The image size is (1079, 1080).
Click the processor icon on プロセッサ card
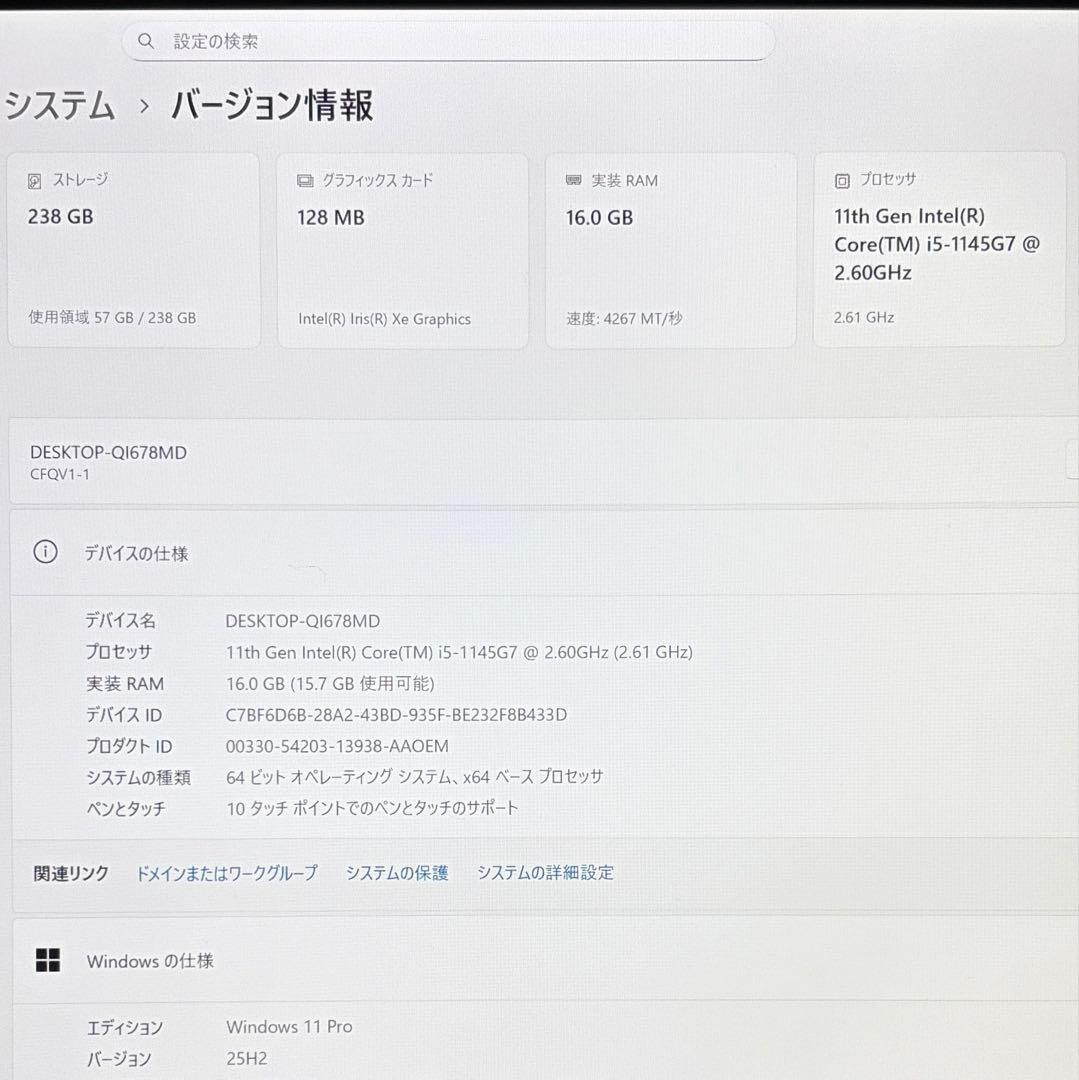(x=841, y=181)
